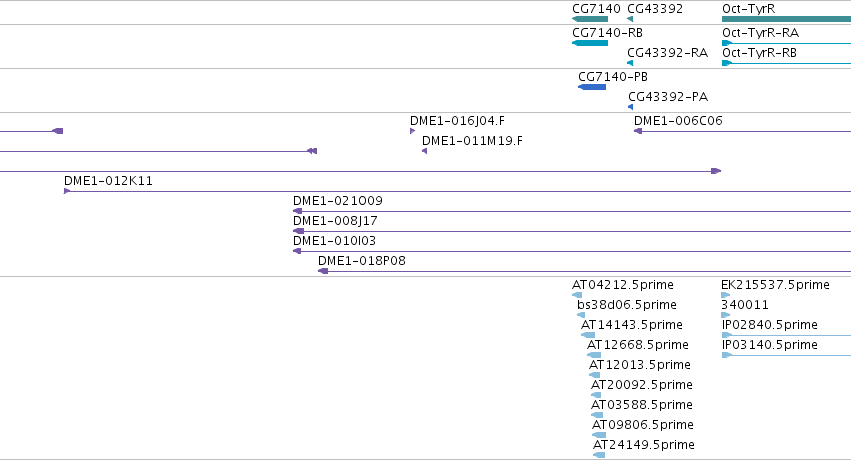Click the DME1-011M19.F clone label
Image resolution: width=851 pixels, height=460 pixels.
(x=472, y=140)
